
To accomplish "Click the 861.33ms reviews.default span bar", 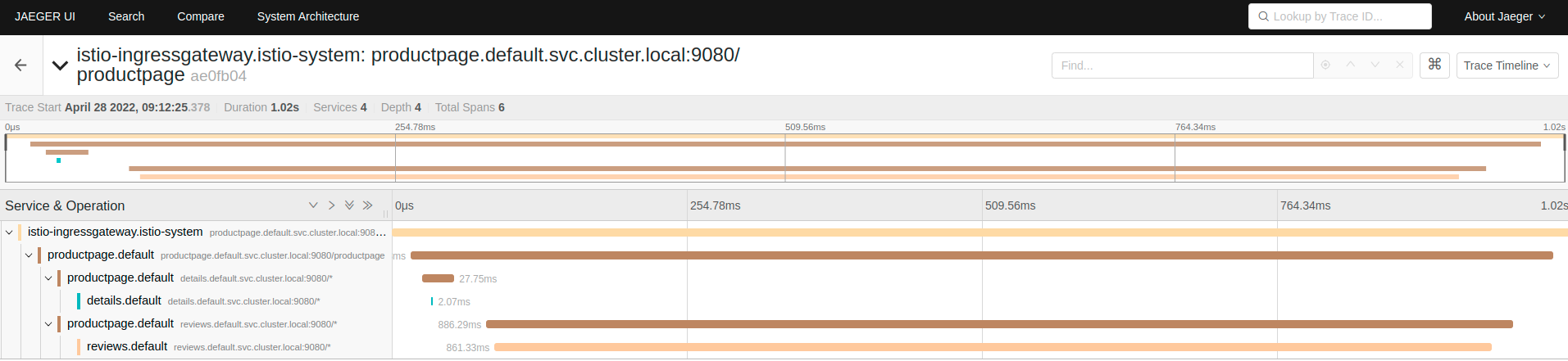I will [993, 347].
